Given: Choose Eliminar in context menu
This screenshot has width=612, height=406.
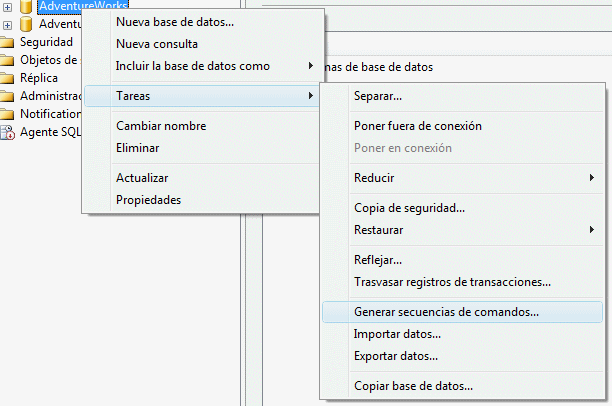Looking at the screenshot, I should click(x=202, y=148).
